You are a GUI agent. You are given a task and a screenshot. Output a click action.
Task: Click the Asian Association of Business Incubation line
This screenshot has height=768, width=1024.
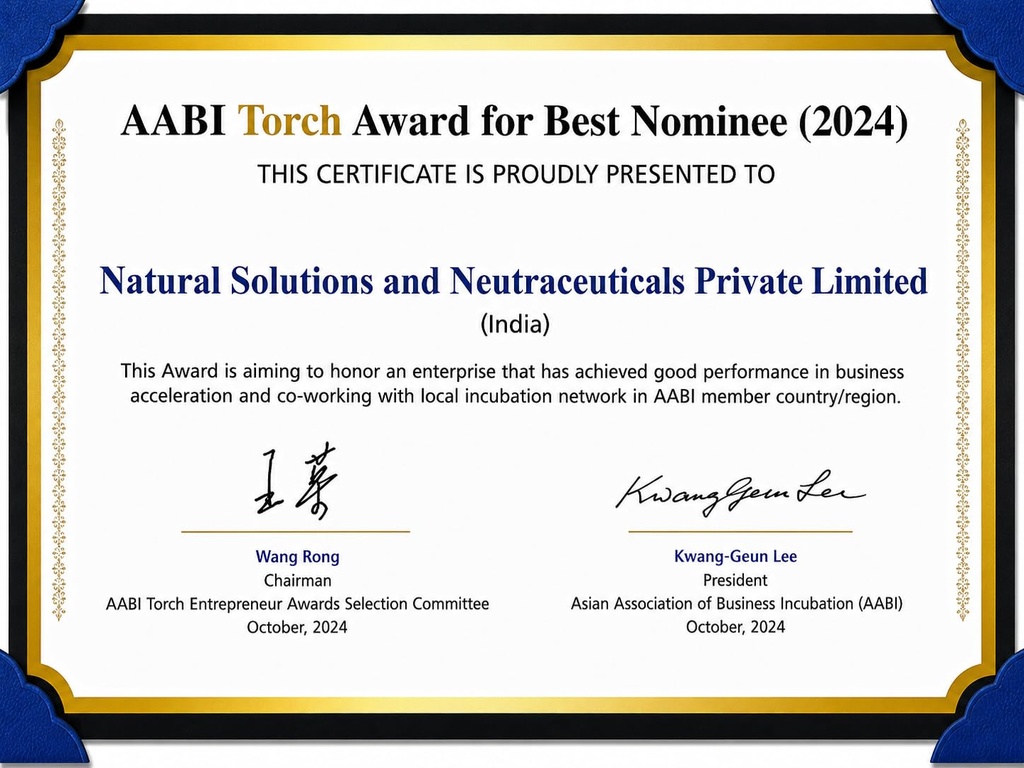(x=737, y=603)
